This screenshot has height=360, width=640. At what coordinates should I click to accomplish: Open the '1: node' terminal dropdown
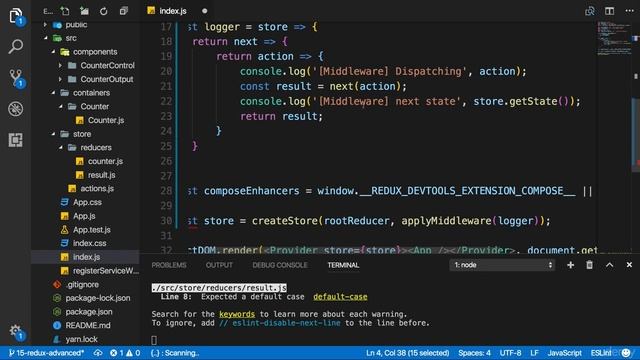point(503,265)
